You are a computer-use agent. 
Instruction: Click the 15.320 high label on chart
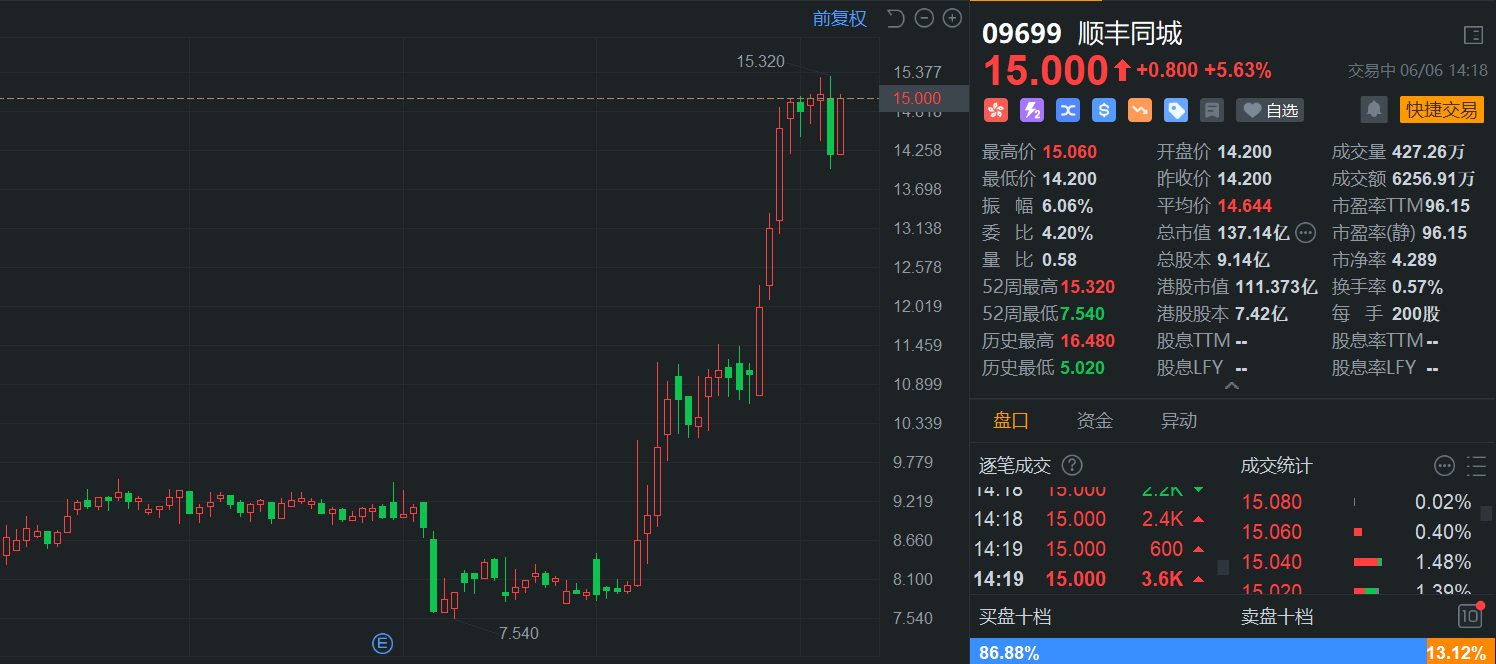(x=761, y=61)
